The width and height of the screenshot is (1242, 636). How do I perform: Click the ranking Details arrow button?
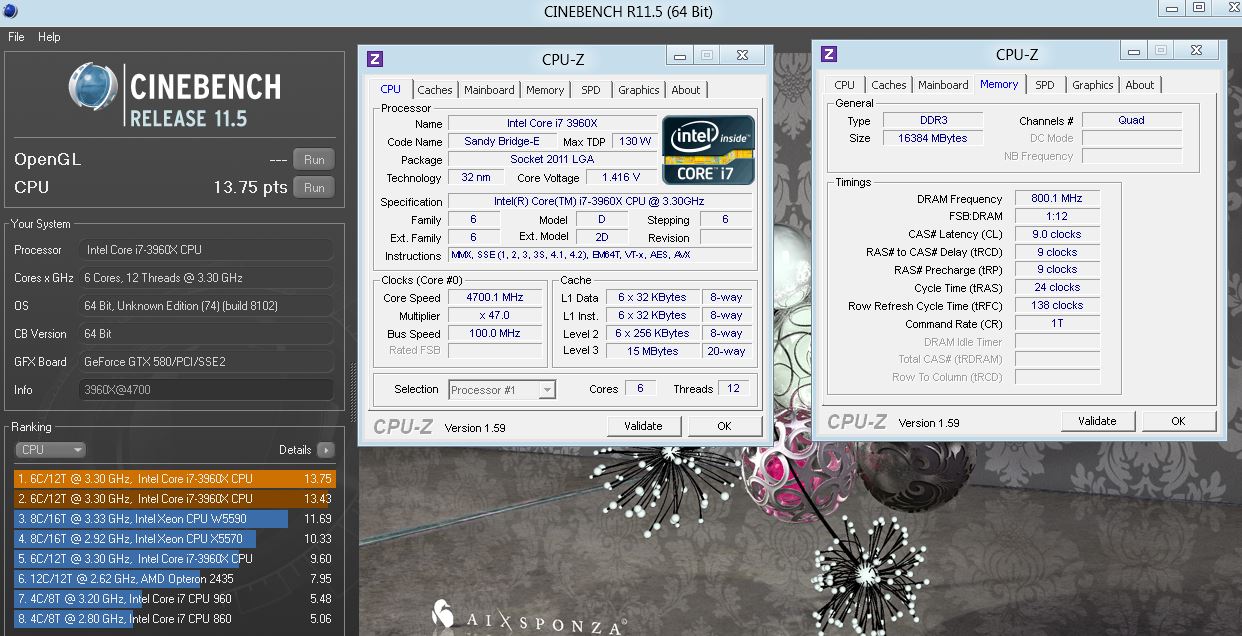pyautogui.click(x=326, y=450)
